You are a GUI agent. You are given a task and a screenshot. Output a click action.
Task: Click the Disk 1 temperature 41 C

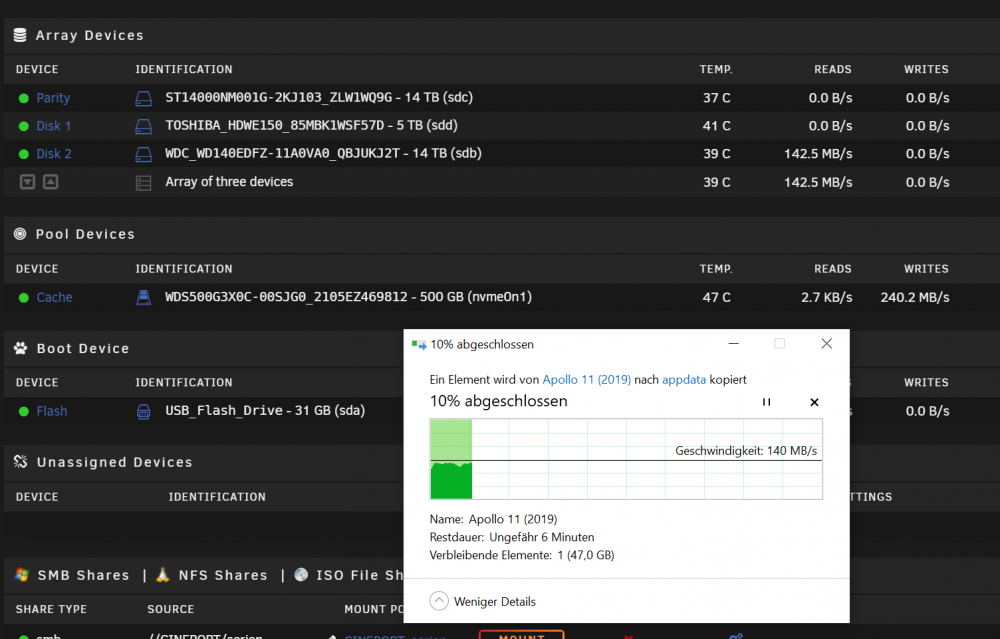716,126
